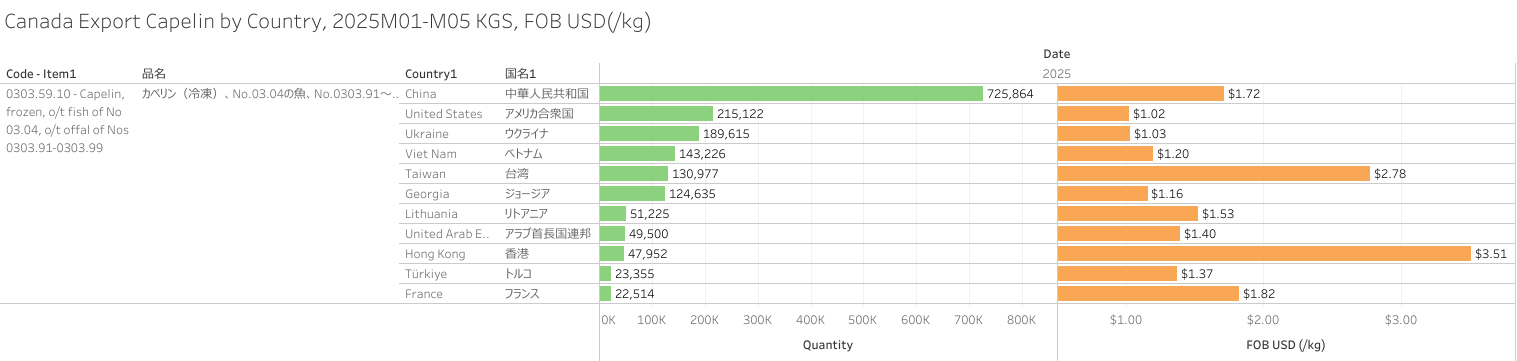Screen dimensions: 1517x361
Task: Select the Code - Item1 header
Action: [41, 73]
